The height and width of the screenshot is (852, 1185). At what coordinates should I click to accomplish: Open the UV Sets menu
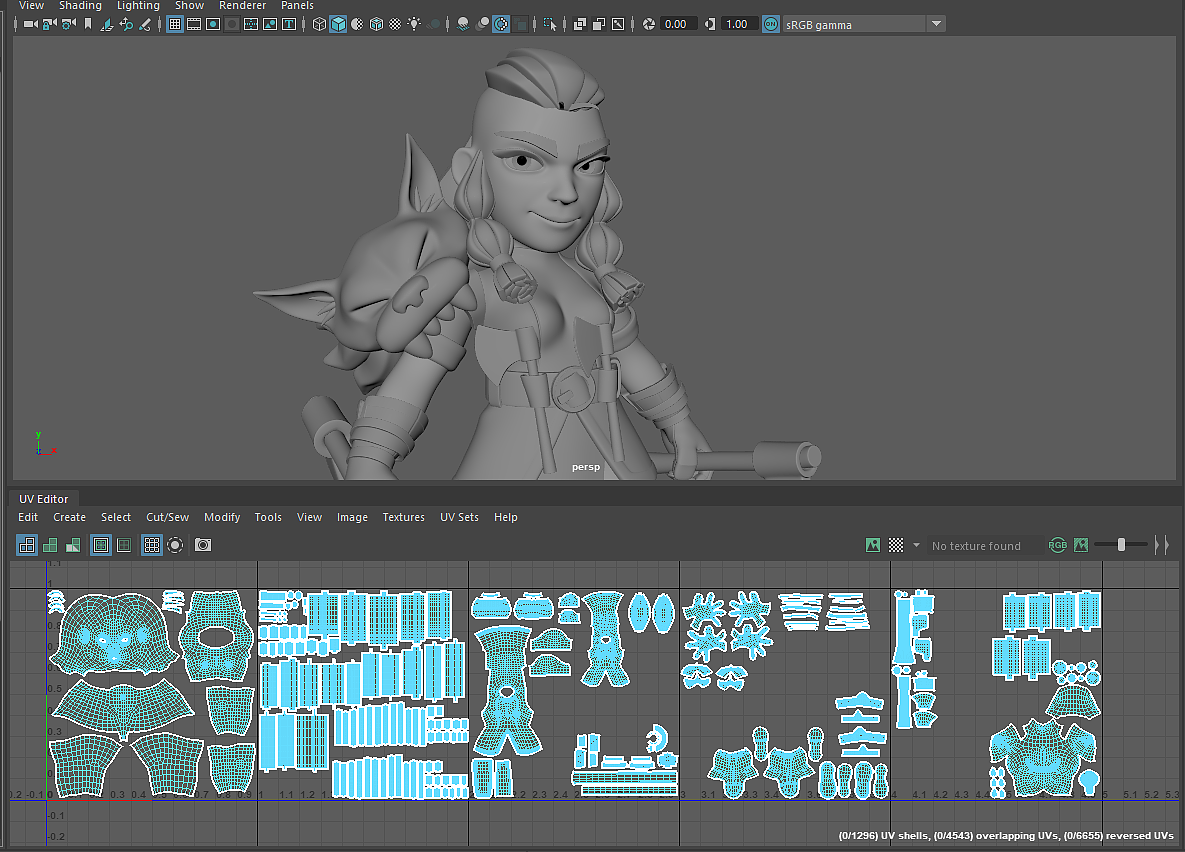[x=459, y=517]
